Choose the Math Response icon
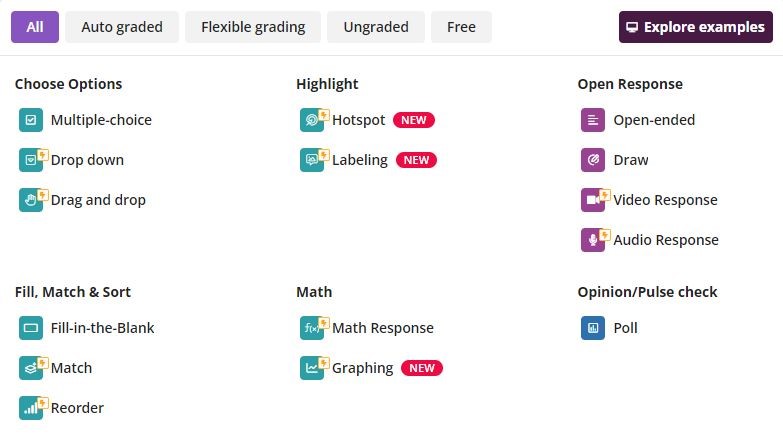Image resolution: width=783 pixels, height=448 pixels. click(312, 328)
